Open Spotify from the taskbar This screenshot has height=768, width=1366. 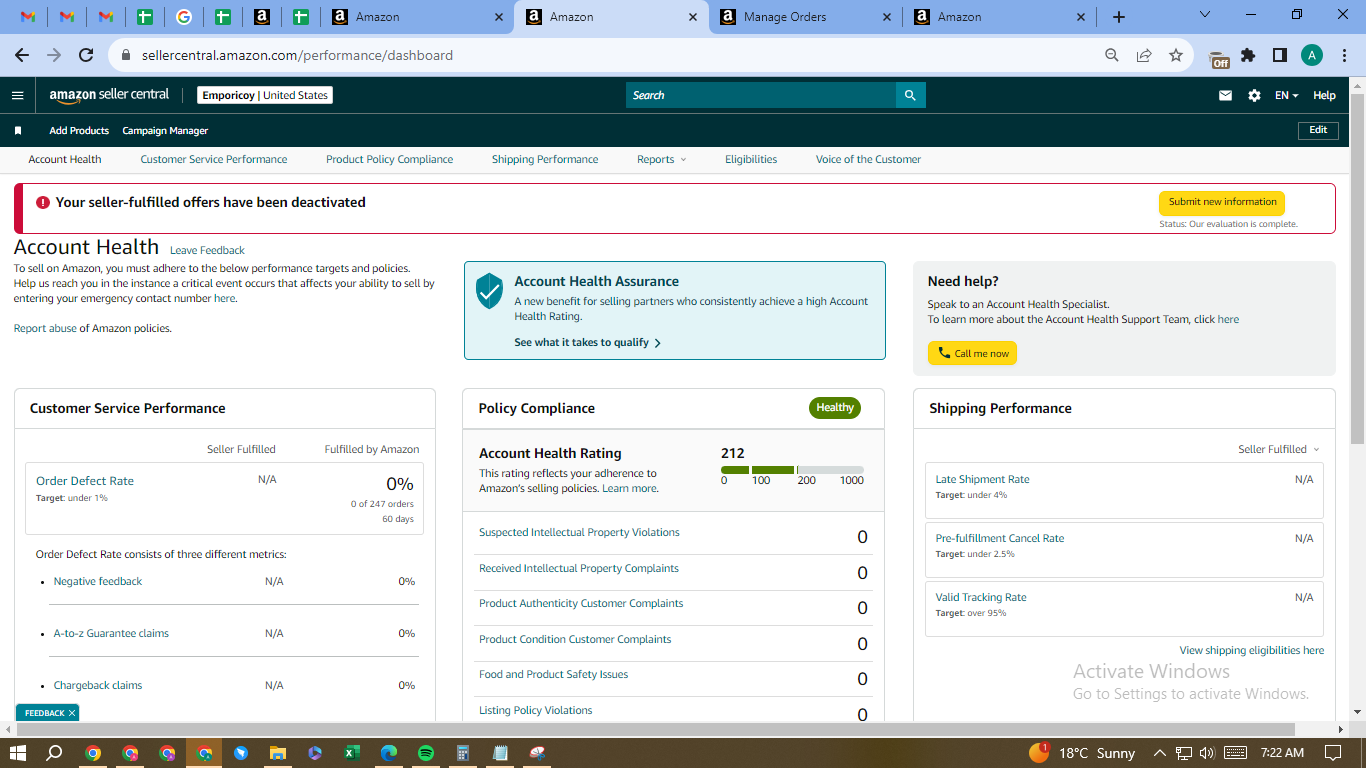point(426,752)
